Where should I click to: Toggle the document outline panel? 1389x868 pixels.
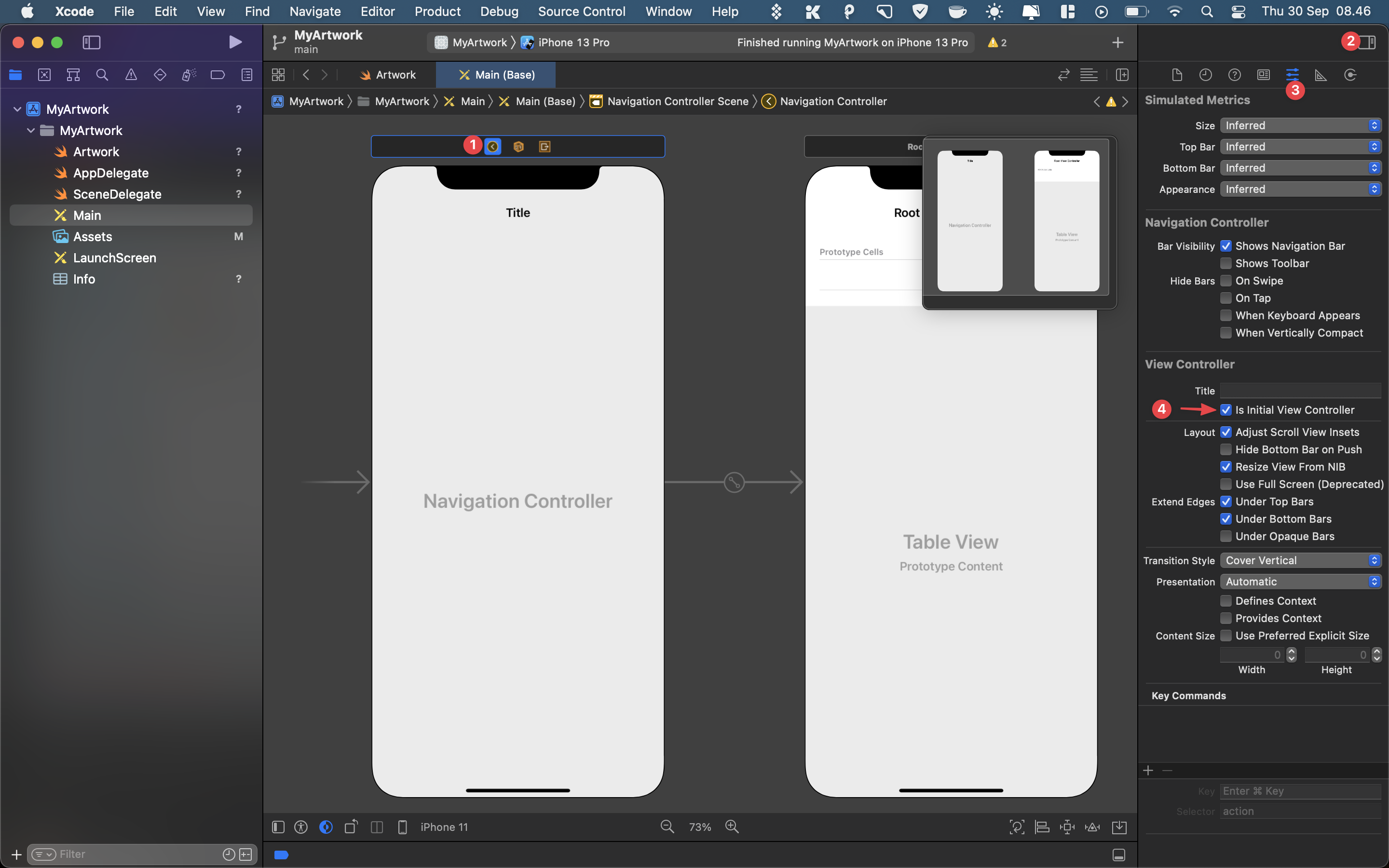(278, 827)
